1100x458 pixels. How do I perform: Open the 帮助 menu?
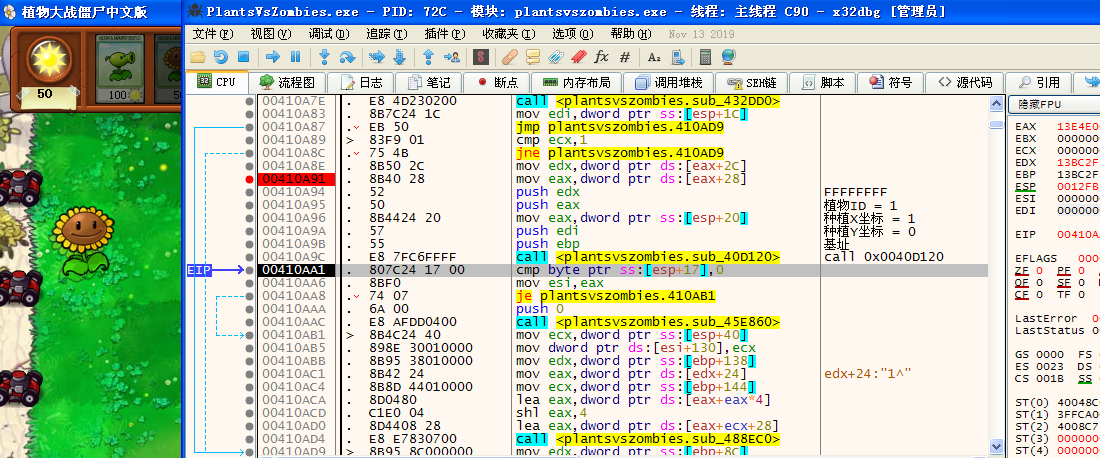[631, 34]
